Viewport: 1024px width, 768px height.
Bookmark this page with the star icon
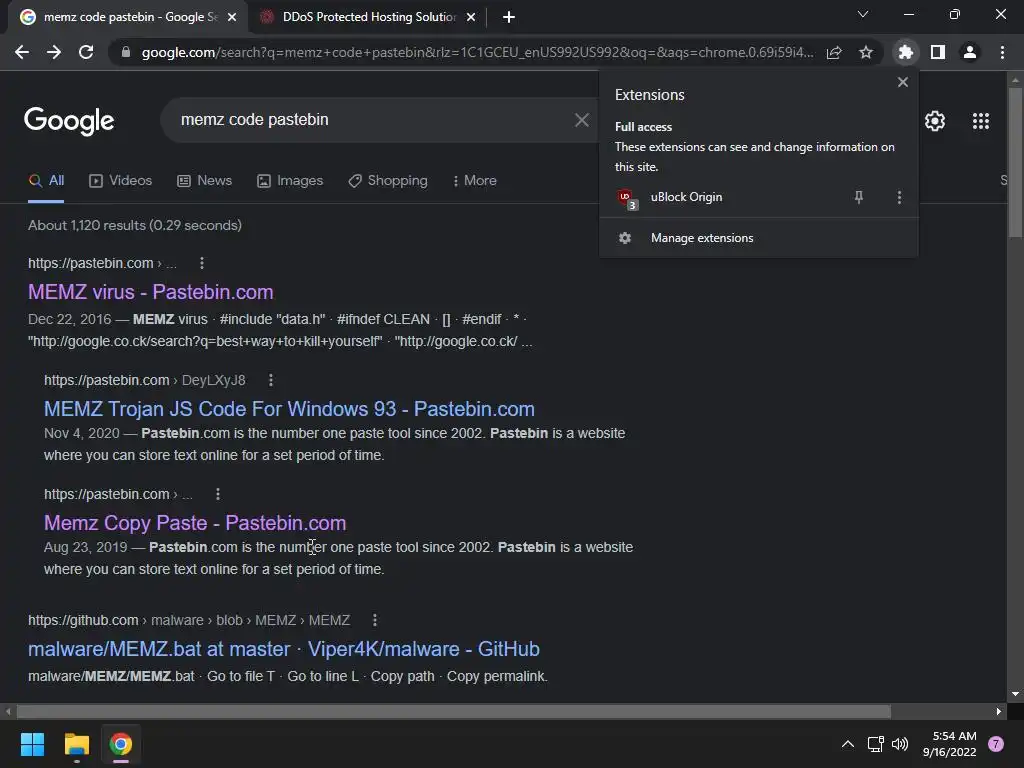[x=866, y=52]
